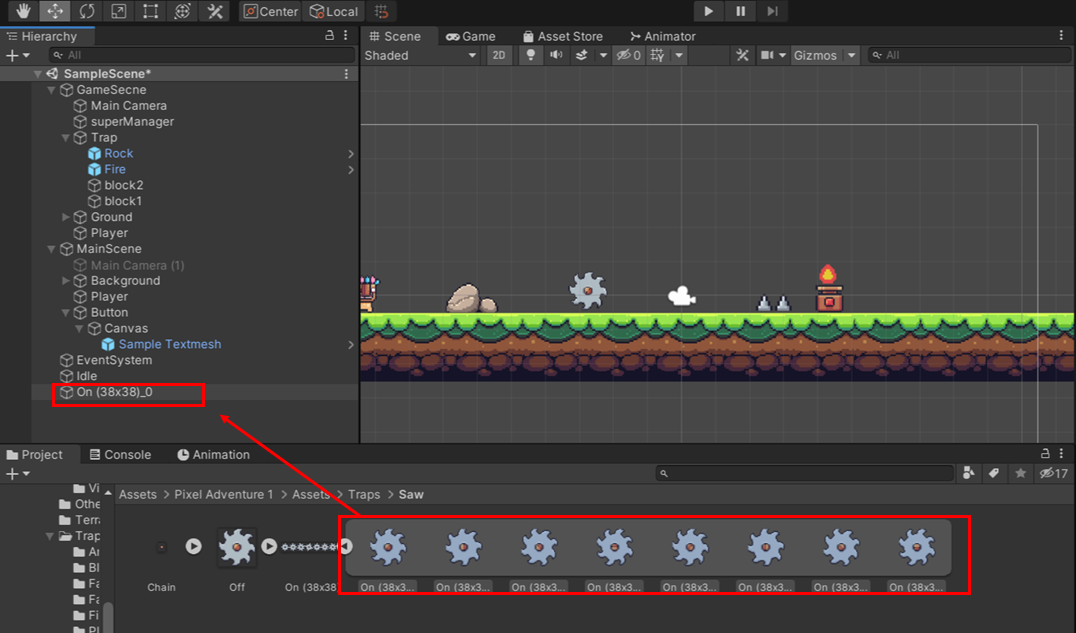
Task: Step one frame forward
Action: point(773,11)
